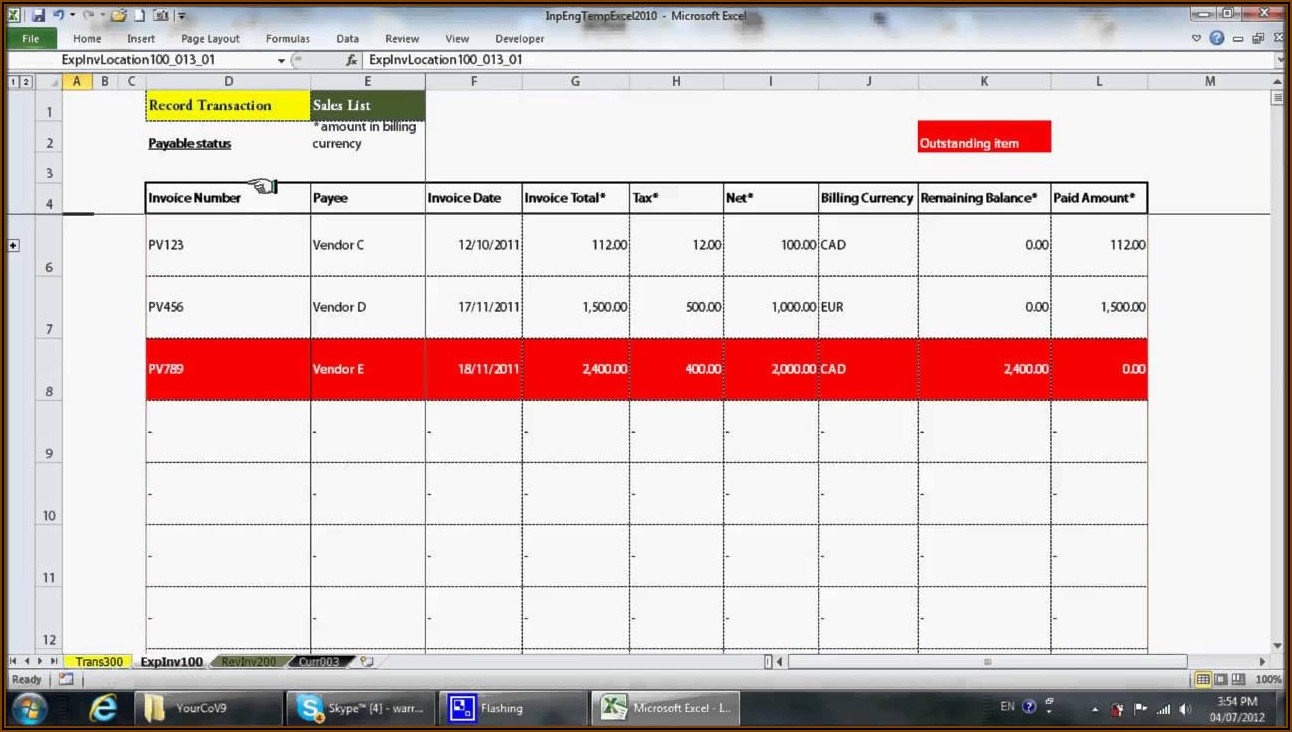1292x732 pixels.
Task: Select outline level 1 button
Action: [x=14, y=82]
